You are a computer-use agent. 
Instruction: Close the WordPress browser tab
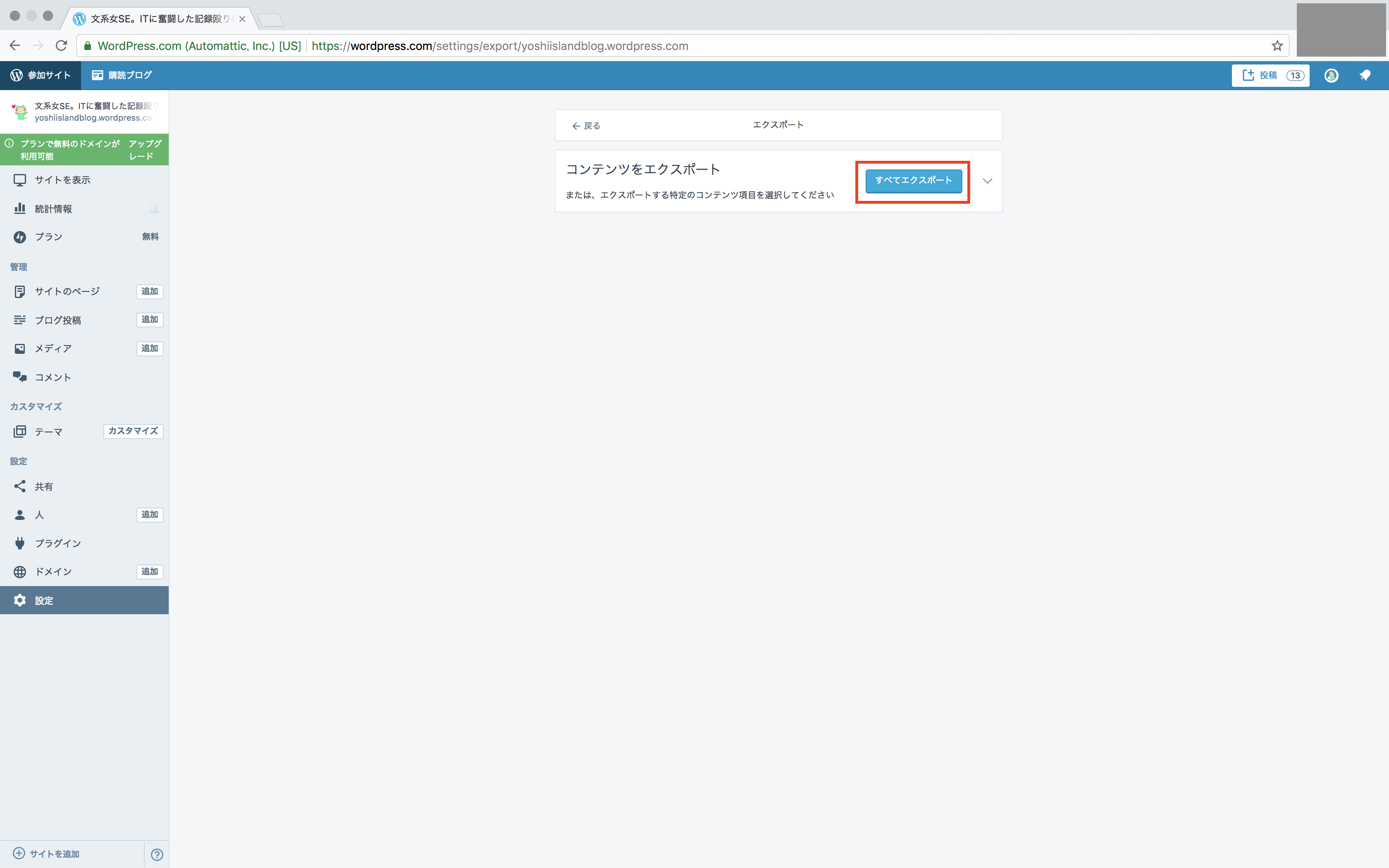click(x=242, y=19)
